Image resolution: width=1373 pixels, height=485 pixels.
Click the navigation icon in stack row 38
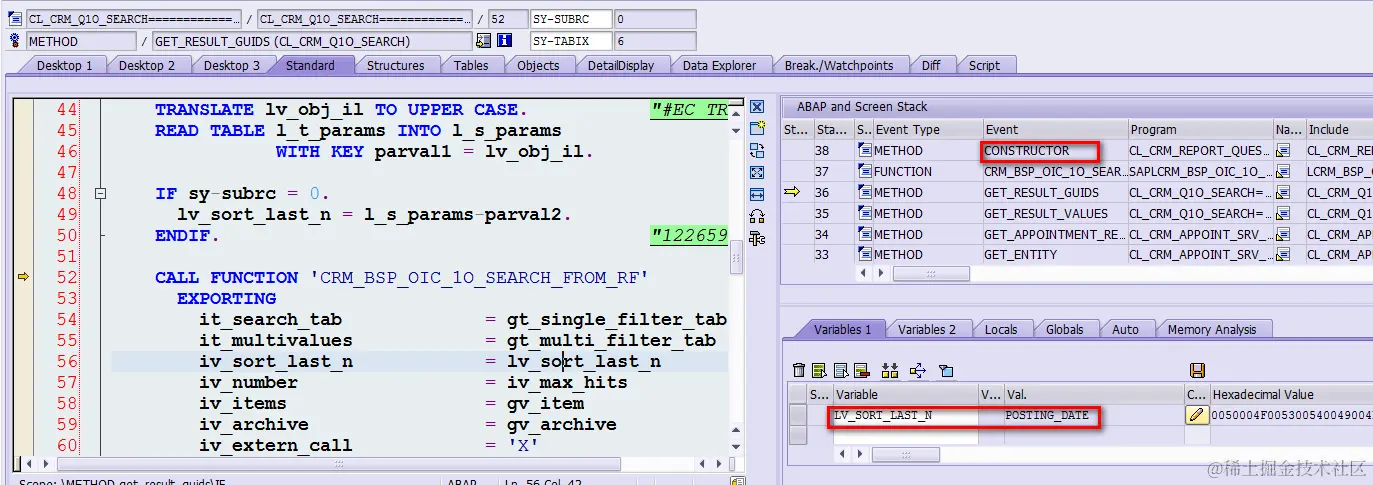tap(1283, 151)
